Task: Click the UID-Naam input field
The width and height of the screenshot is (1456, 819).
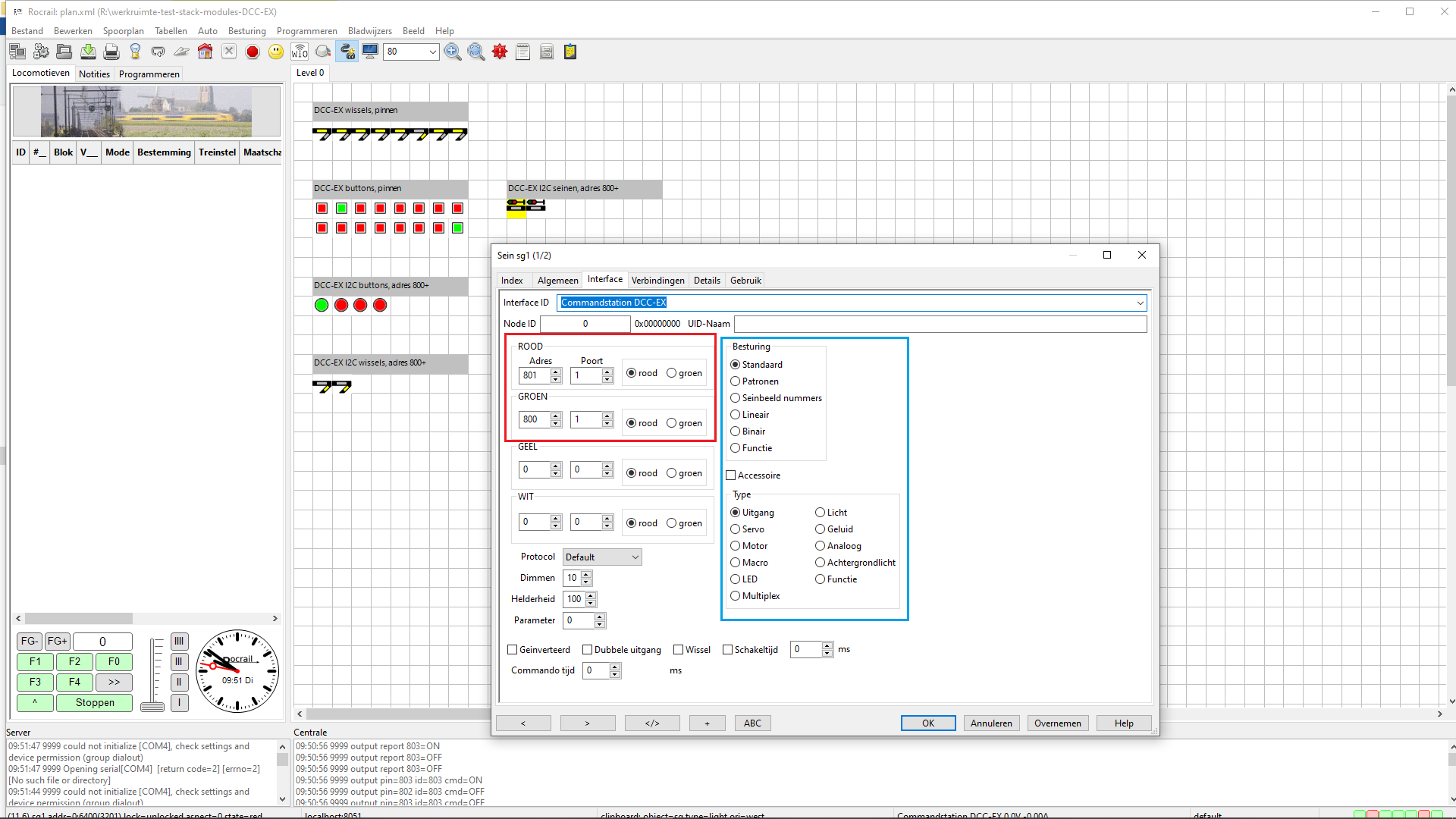Action: pos(940,324)
